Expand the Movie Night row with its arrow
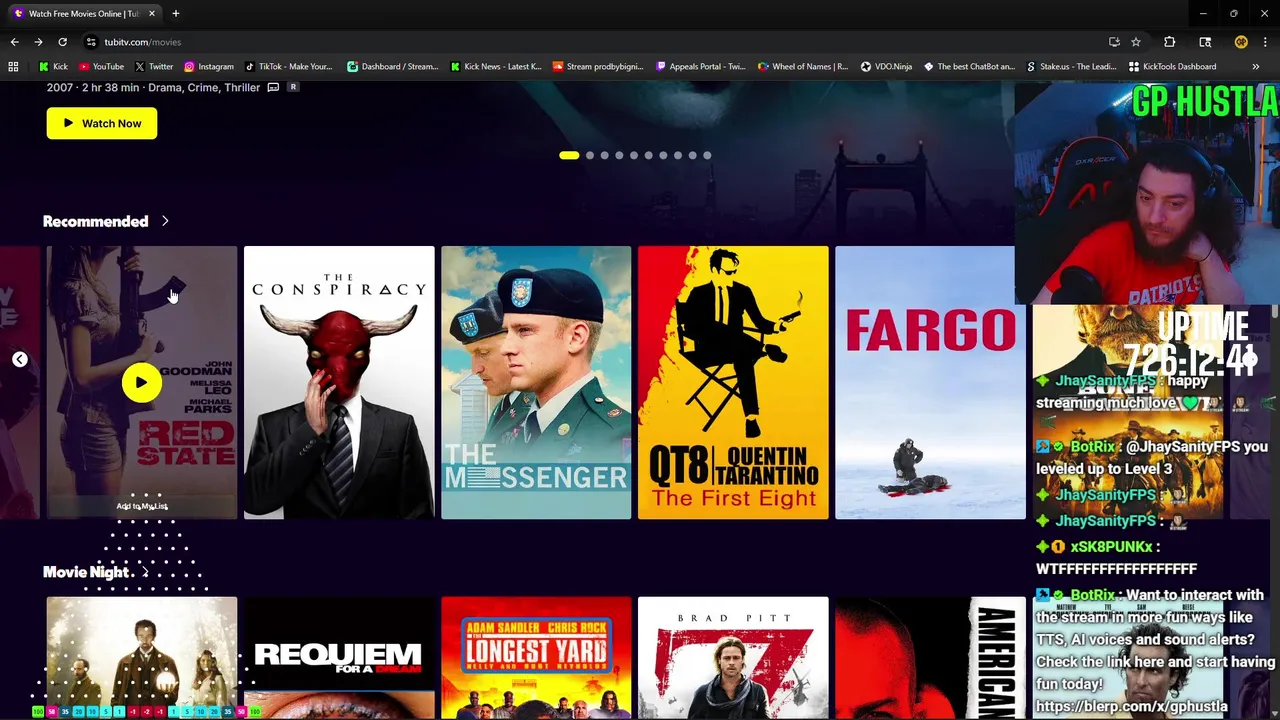The width and height of the screenshot is (1280, 720). point(145,572)
